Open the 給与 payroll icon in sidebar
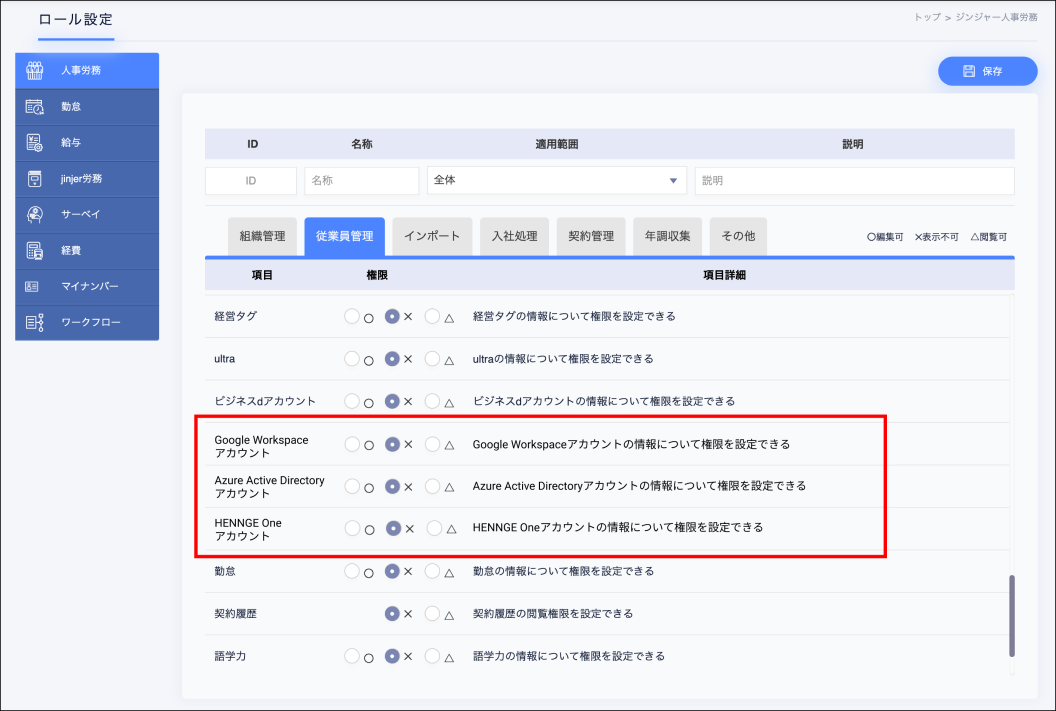The image size is (1056, 711). tap(34, 142)
